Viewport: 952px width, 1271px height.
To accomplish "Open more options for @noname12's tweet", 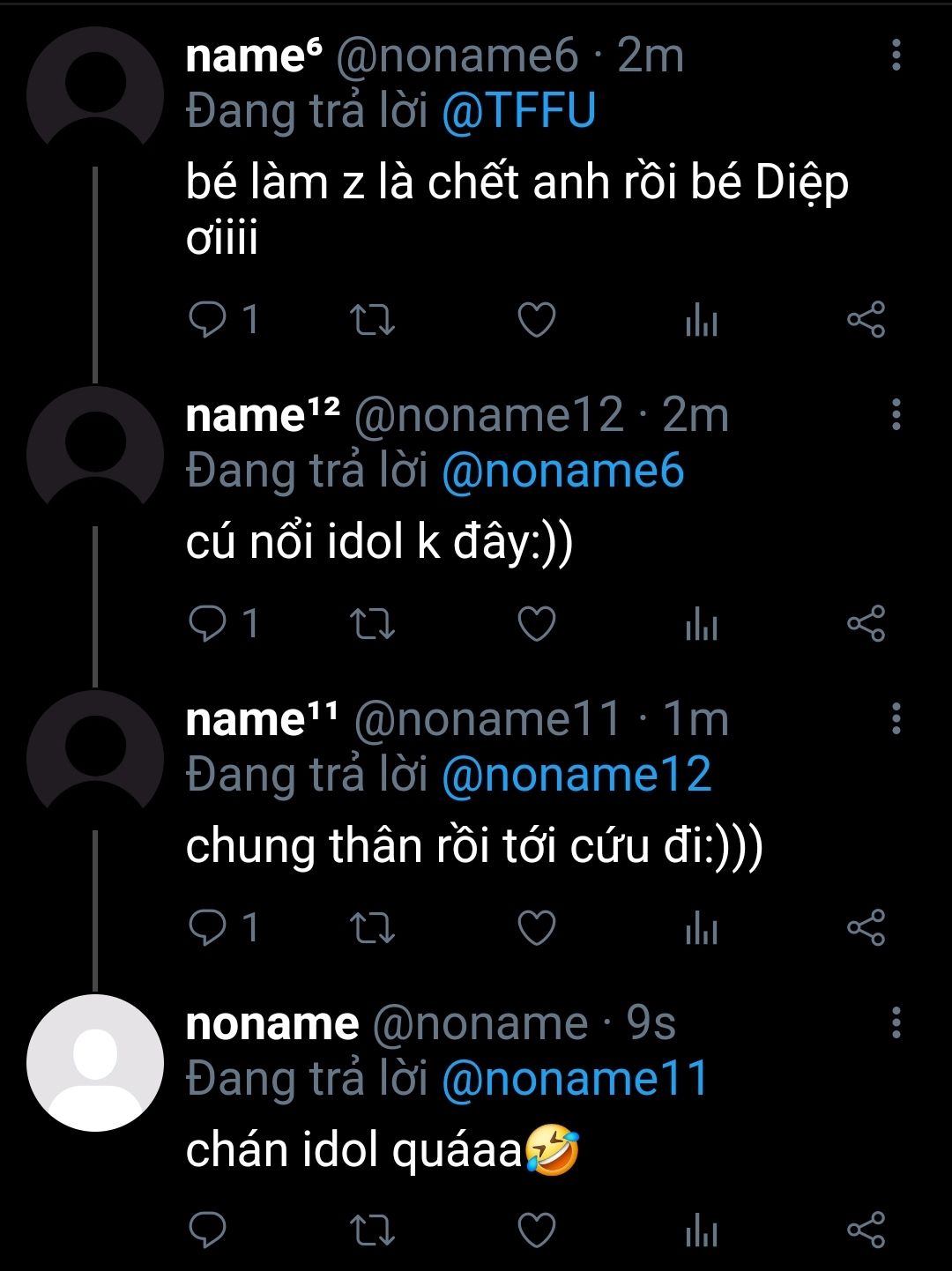I will (x=896, y=414).
